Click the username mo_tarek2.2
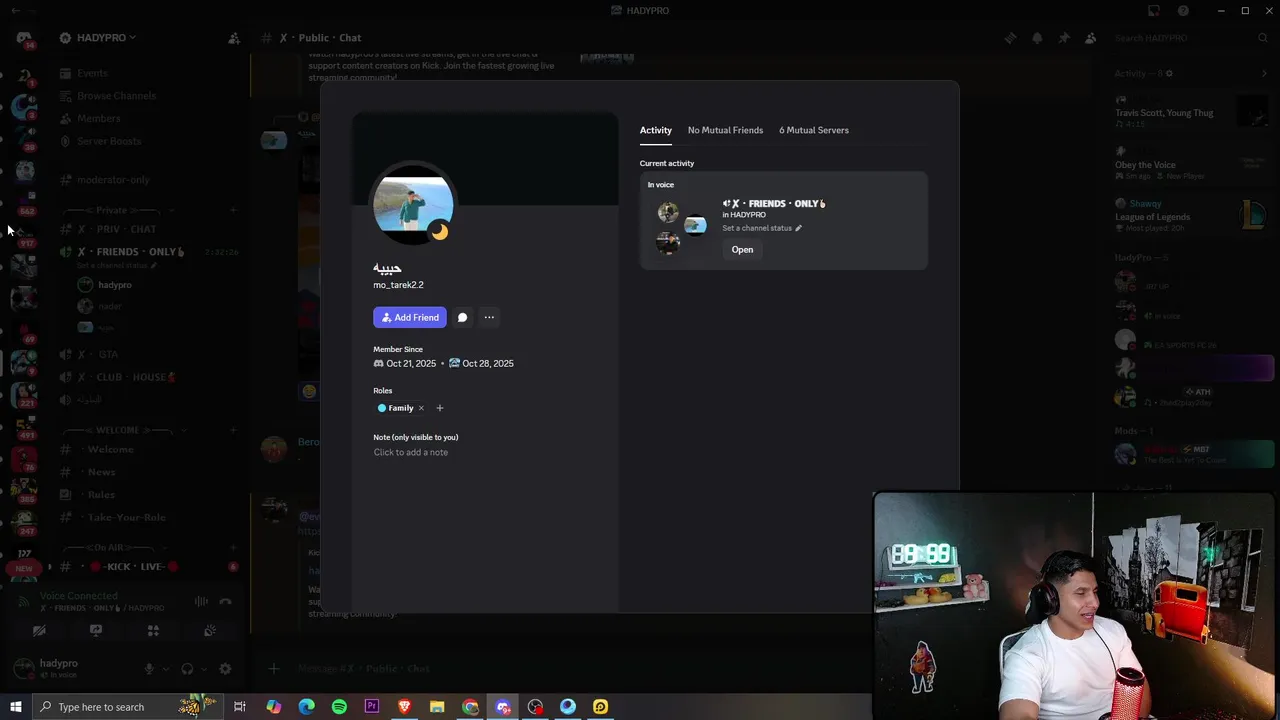Viewport: 1280px width, 720px height. tap(398, 285)
